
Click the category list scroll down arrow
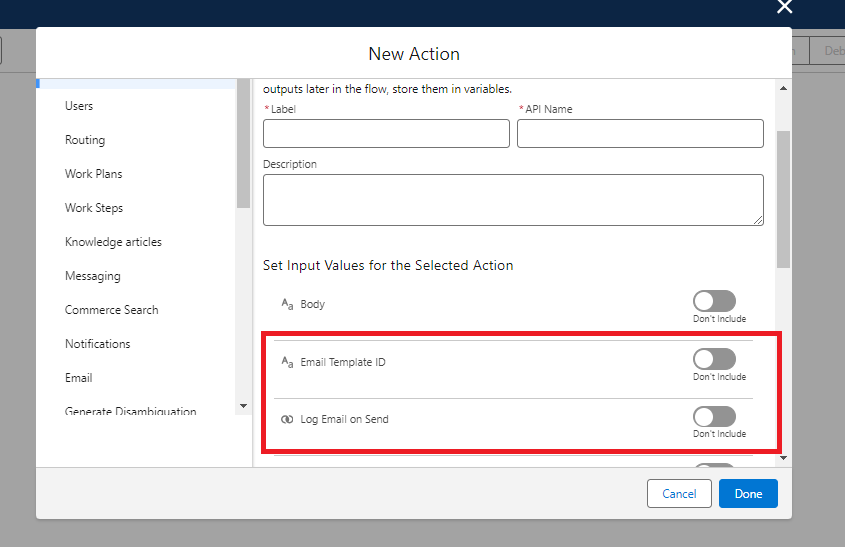[x=243, y=406]
